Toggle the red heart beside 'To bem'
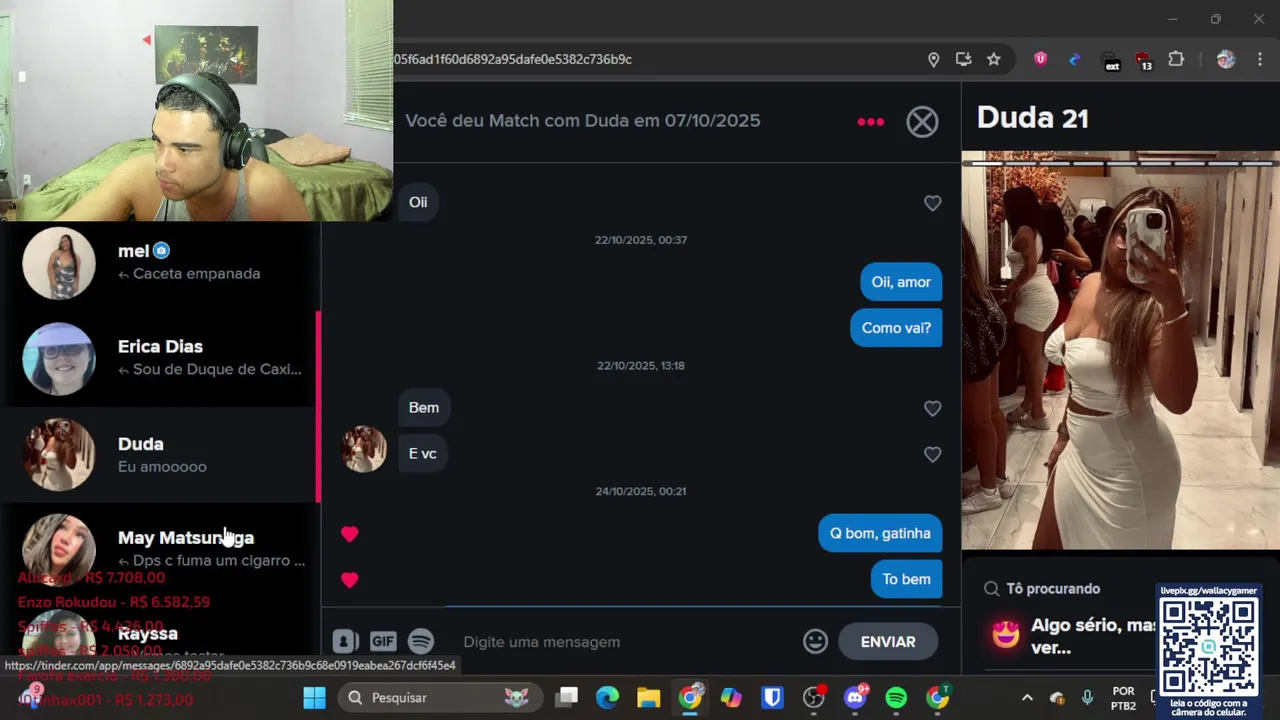Screen dimensions: 1280x720 tap(349, 580)
